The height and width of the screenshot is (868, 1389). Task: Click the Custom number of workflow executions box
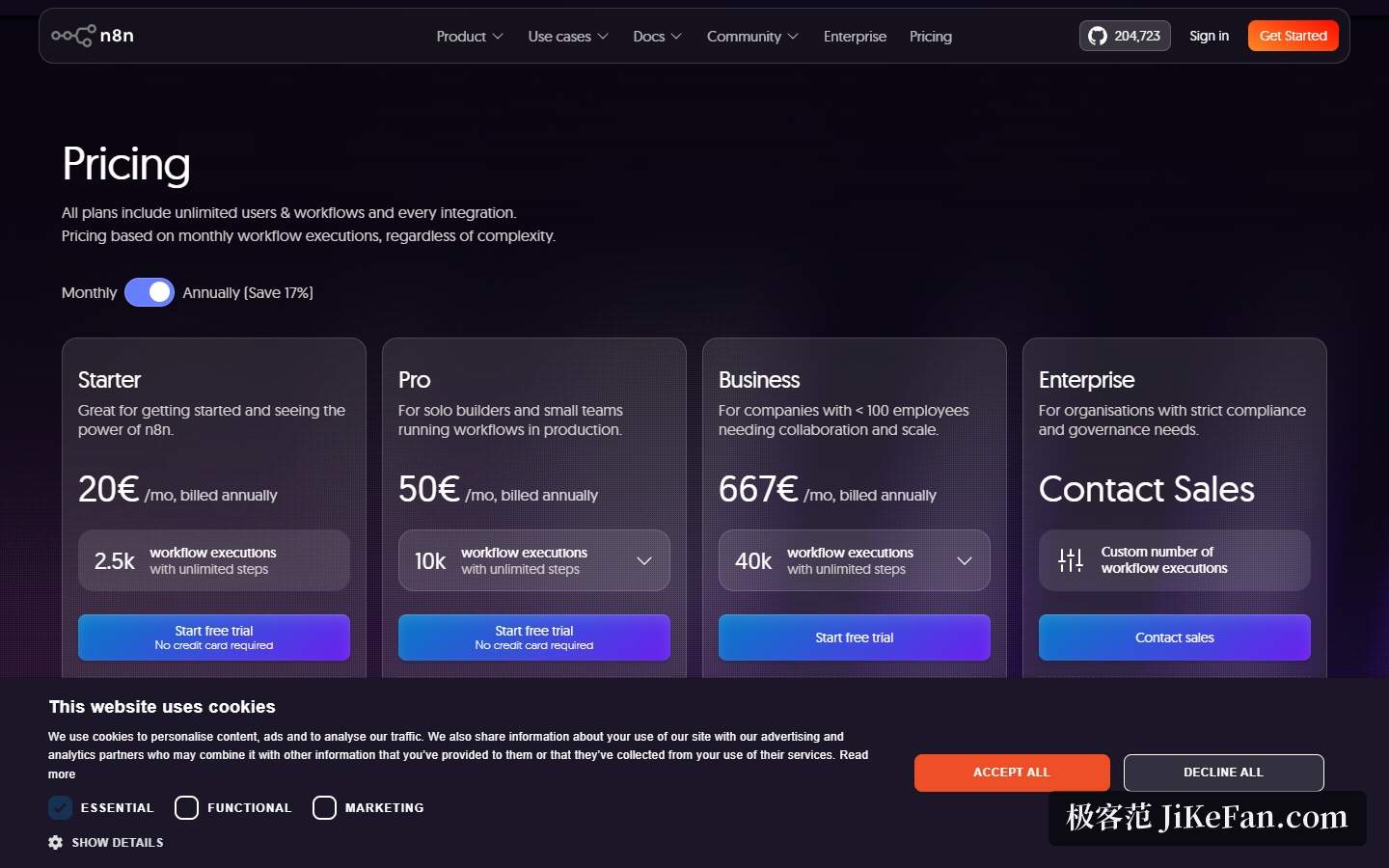pyautogui.click(x=1175, y=560)
